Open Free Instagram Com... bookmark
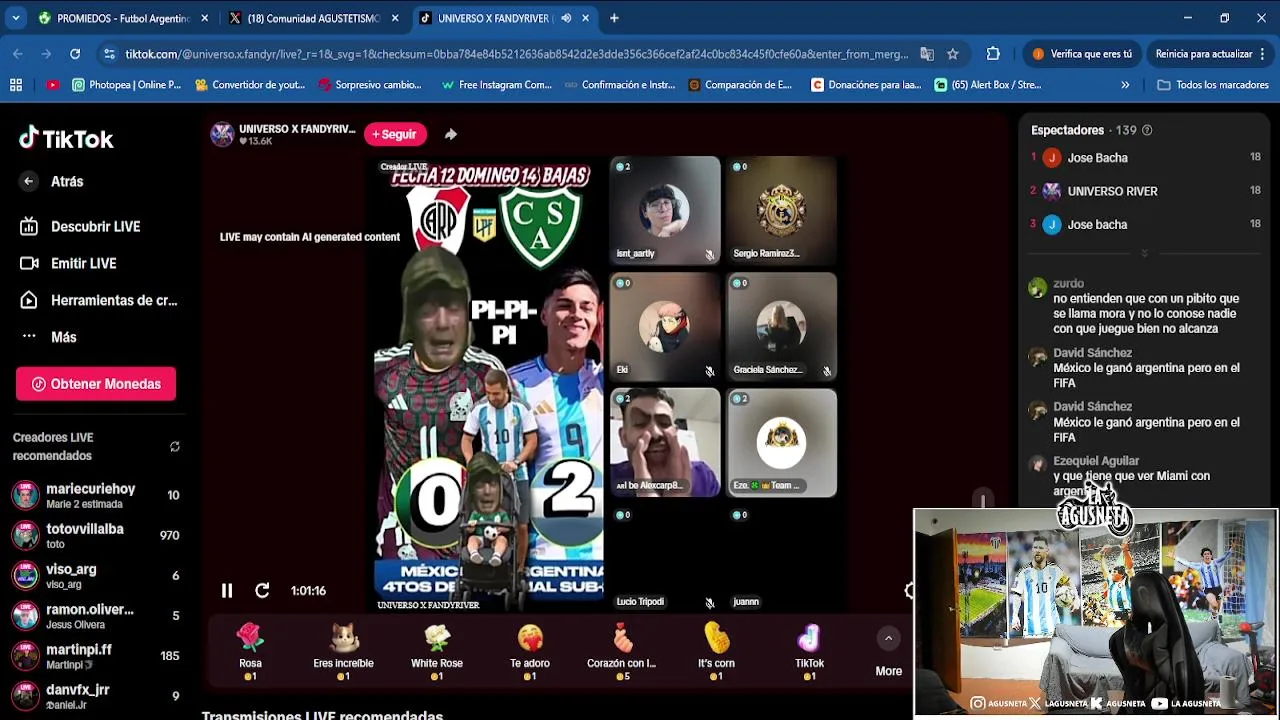The image size is (1280, 720). pyautogui.click(x=496, y=85)
